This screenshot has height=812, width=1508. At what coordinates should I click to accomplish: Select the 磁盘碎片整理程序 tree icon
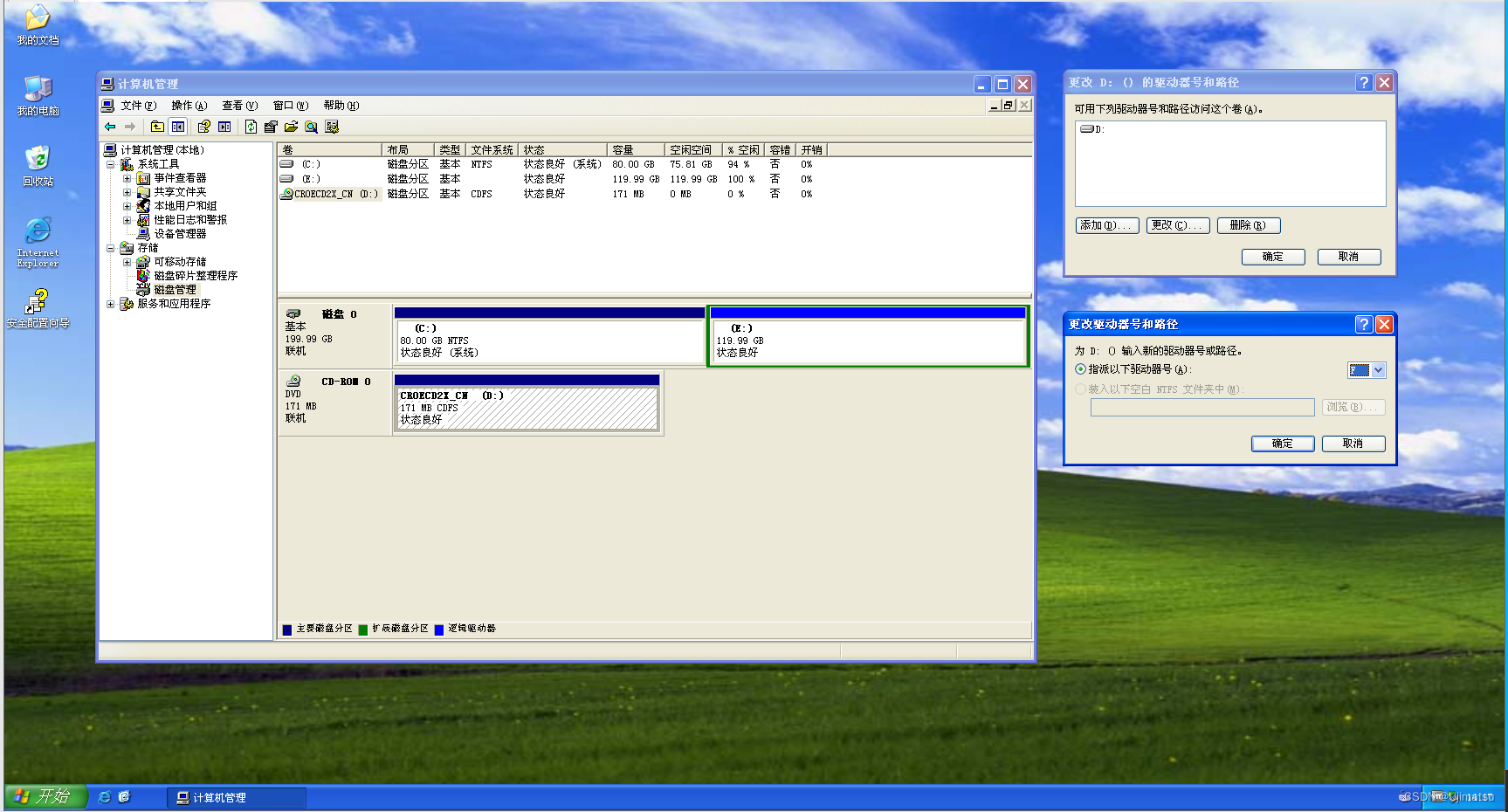(143, 276)
